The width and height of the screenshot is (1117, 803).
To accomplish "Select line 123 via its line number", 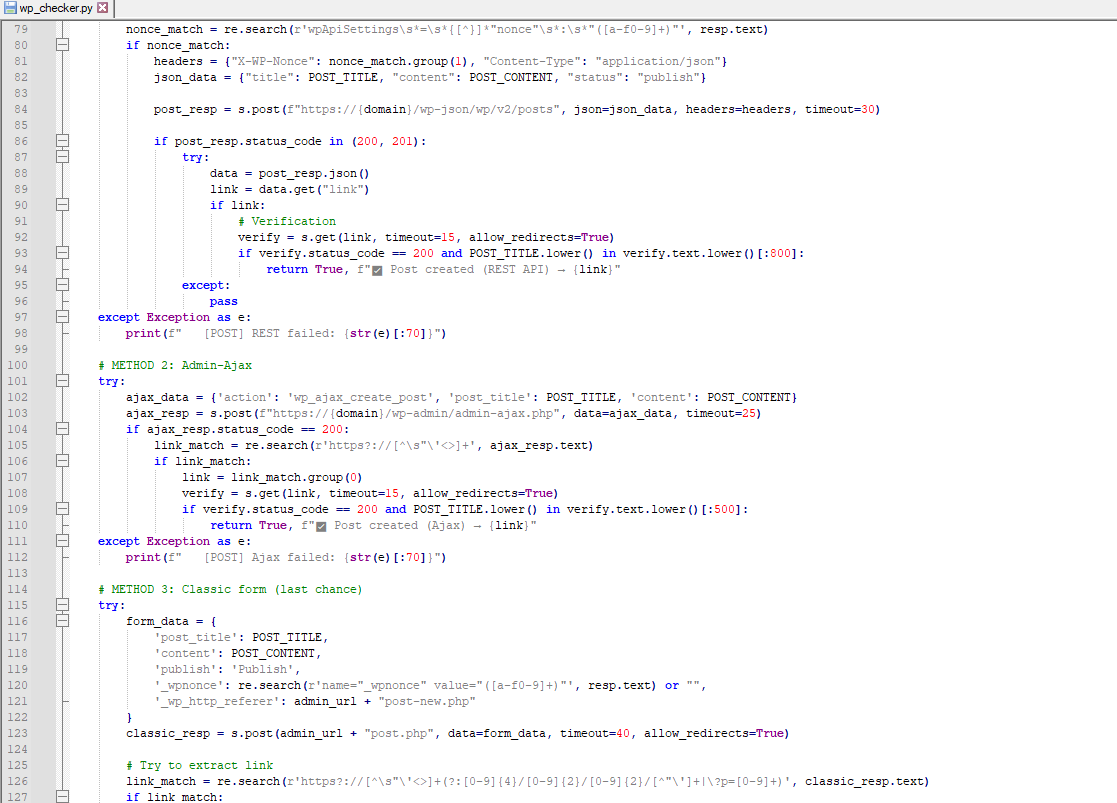I will 18,733.
